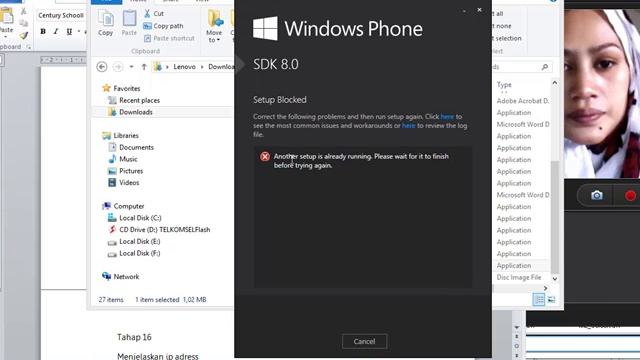Click the webcam video preview
Viewport: 640px width, 360px height.
click(x=602, y=94)
